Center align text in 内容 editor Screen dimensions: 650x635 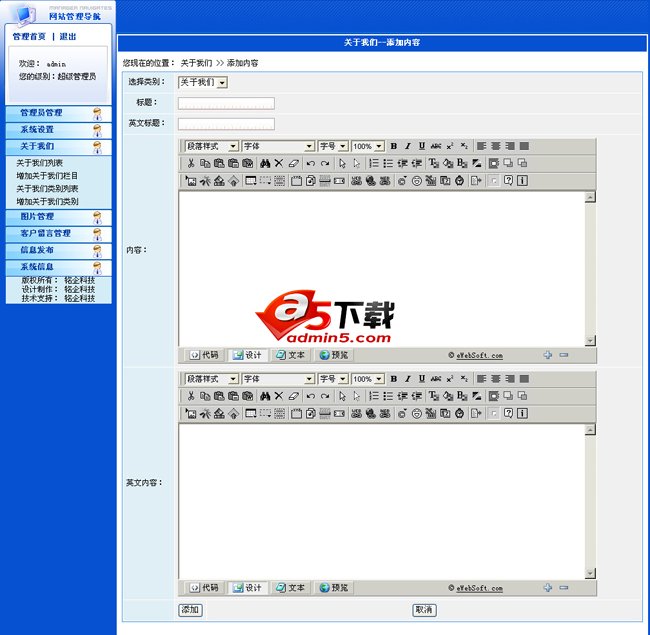tap(496, 146)
